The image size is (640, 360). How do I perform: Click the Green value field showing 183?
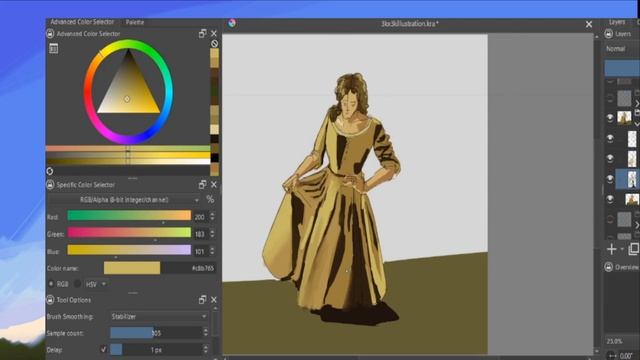(200, 234)
